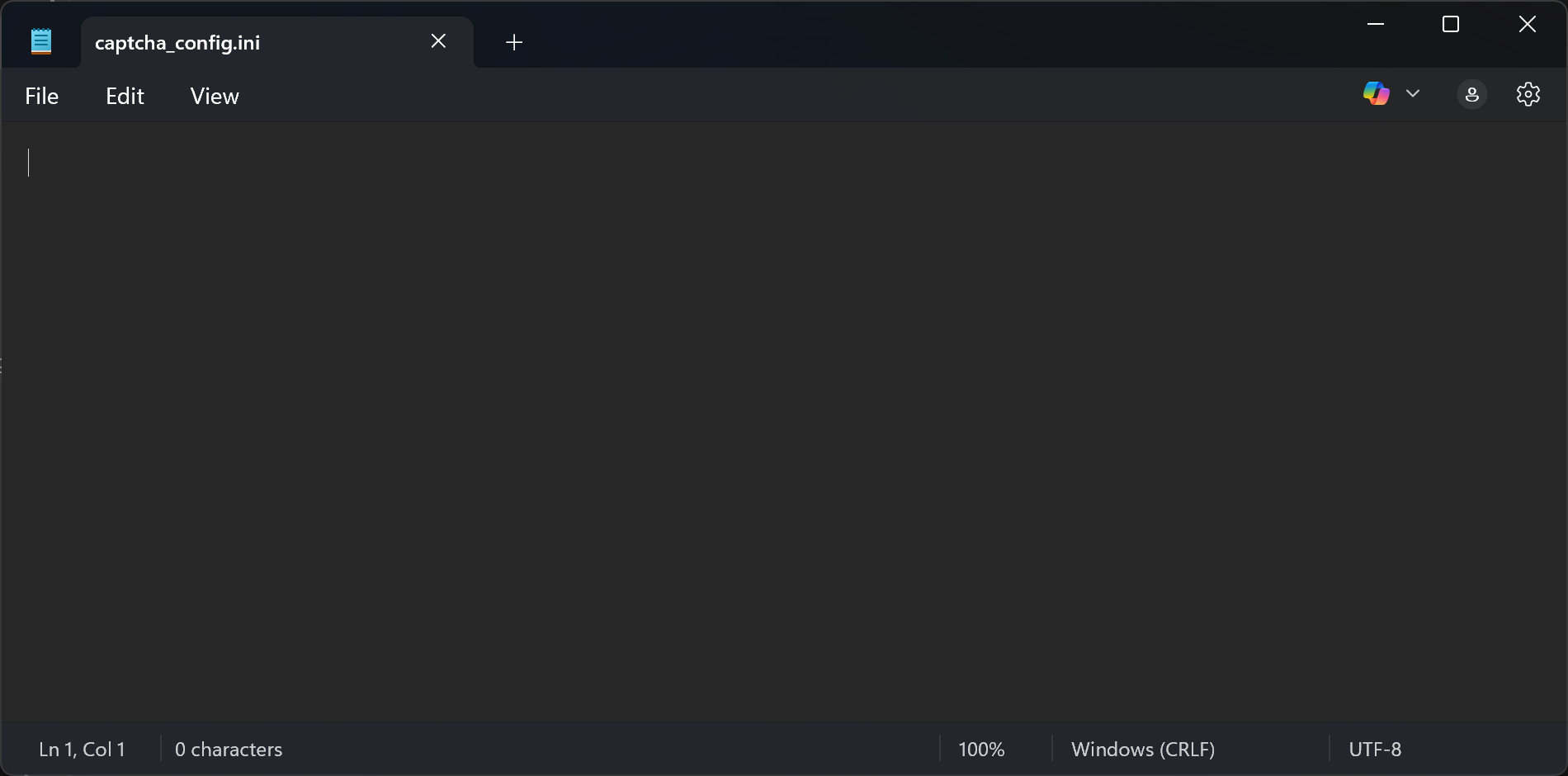Close the Notepad window
This screenshot has height=776, width=1568.
pos(1528,25)
